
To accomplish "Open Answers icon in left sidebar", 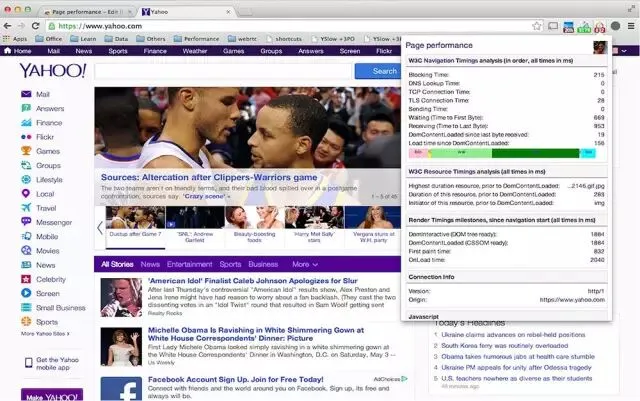I will pyautogui.click(x=26, y=108).
